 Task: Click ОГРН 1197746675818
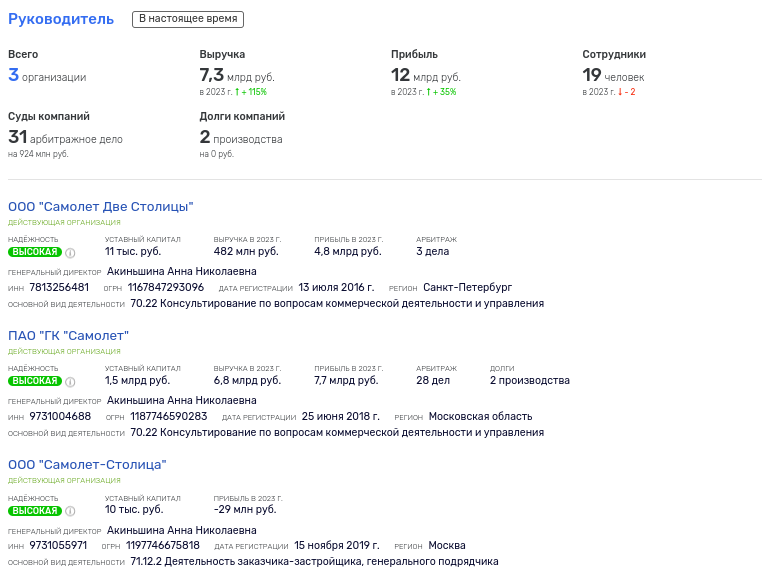coord(163,545)
